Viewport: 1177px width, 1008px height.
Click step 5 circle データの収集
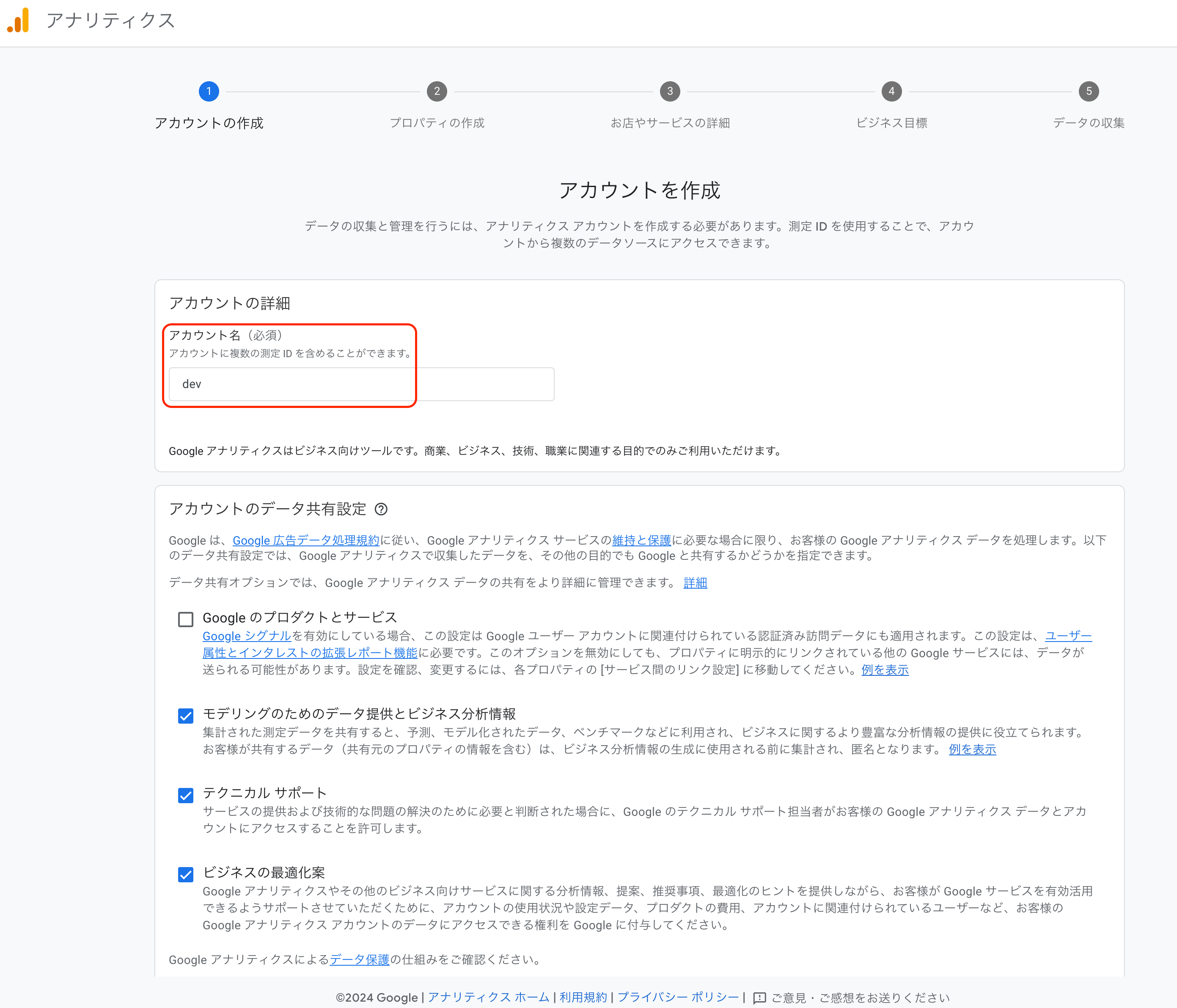(x=1089, y=91)
